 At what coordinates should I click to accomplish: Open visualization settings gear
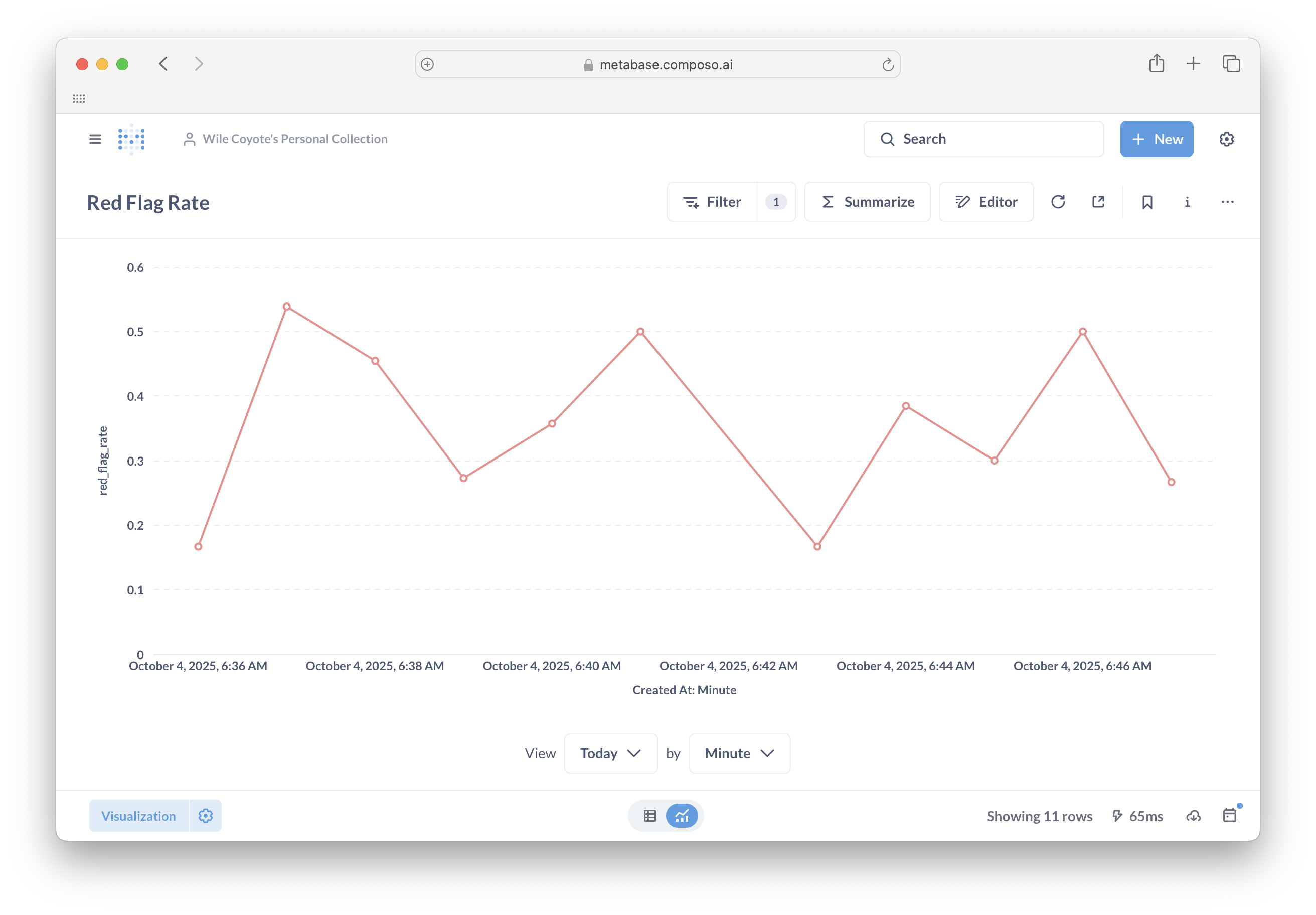[x=205, y=816]
